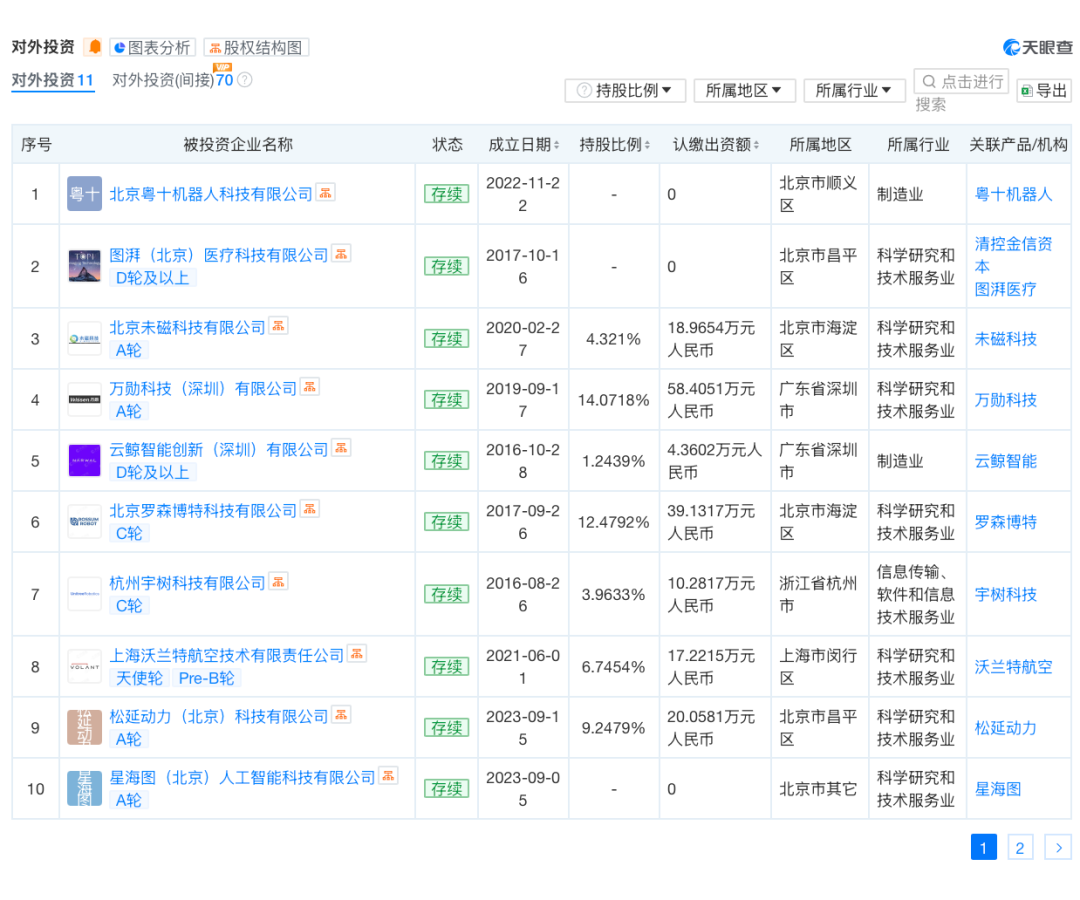Click the 星海图 company logo thumbnail
This screenshot has height=900, width=1080.
84,789
